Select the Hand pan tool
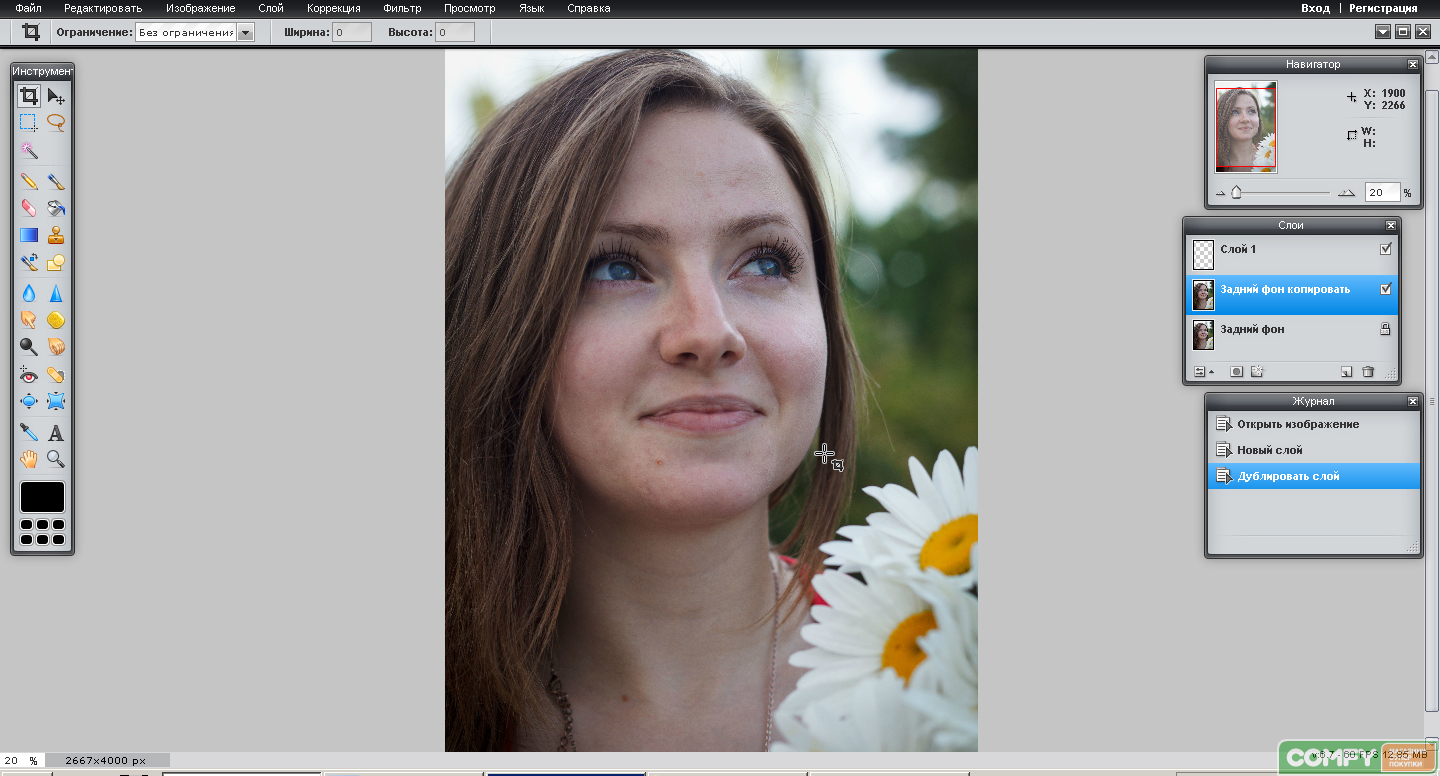The width and height of the screenshot is (1440, 776). 29,459
